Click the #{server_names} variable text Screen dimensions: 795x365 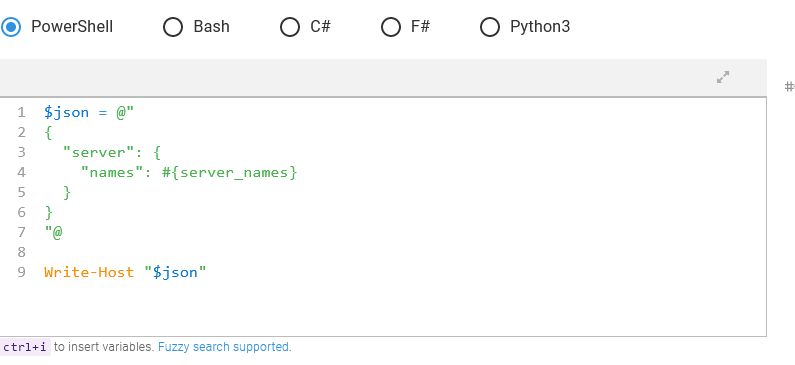(230, 172)
